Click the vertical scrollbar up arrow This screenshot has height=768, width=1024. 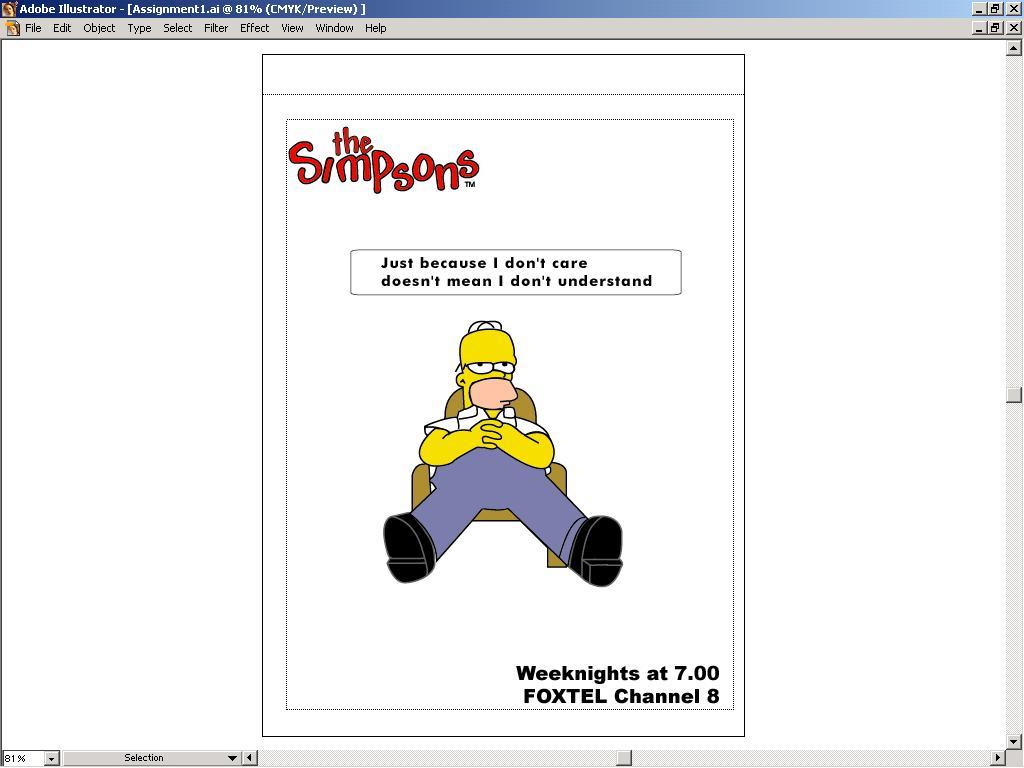1014,48
